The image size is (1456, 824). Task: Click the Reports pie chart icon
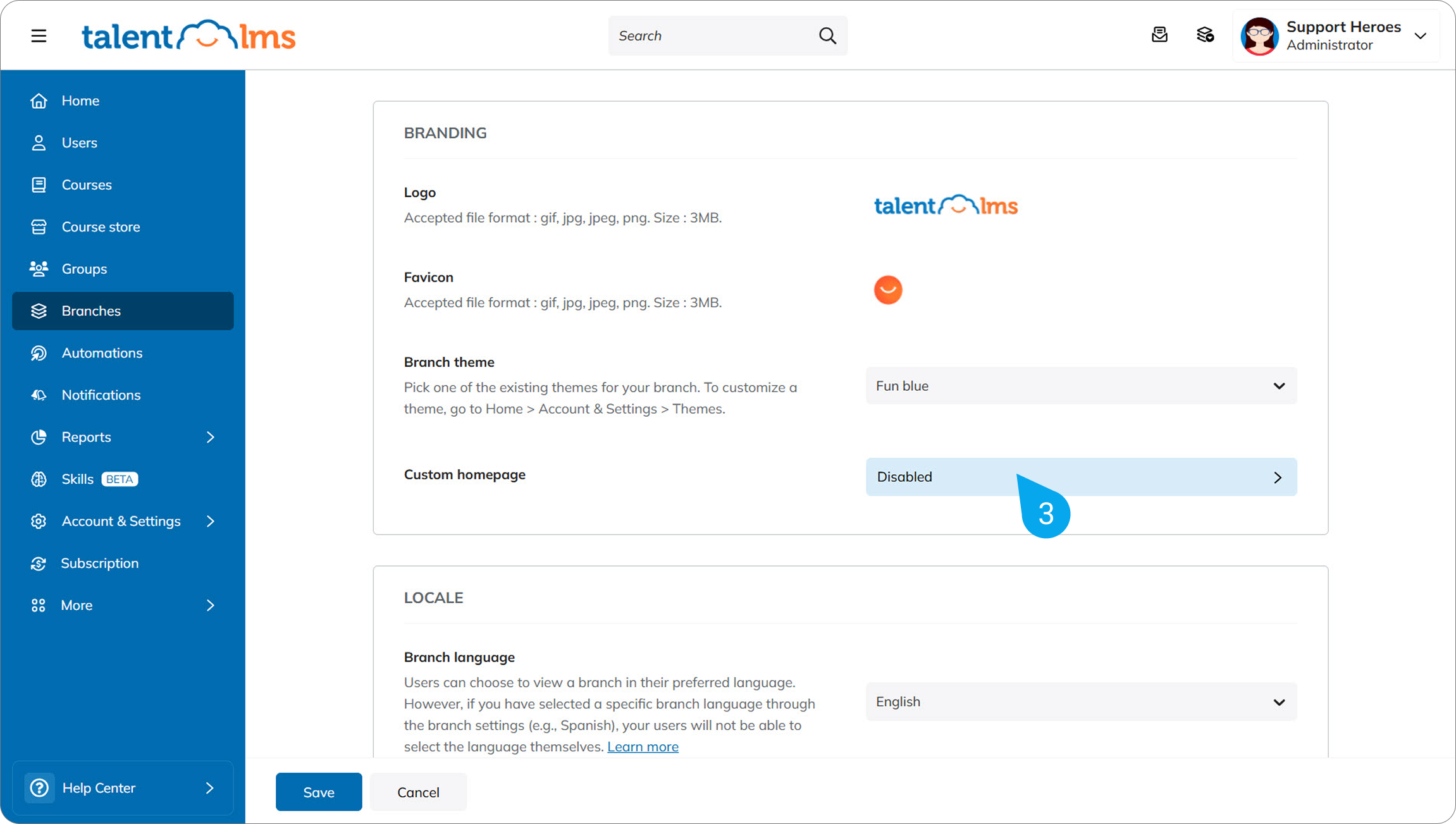[x=39, y=437]
